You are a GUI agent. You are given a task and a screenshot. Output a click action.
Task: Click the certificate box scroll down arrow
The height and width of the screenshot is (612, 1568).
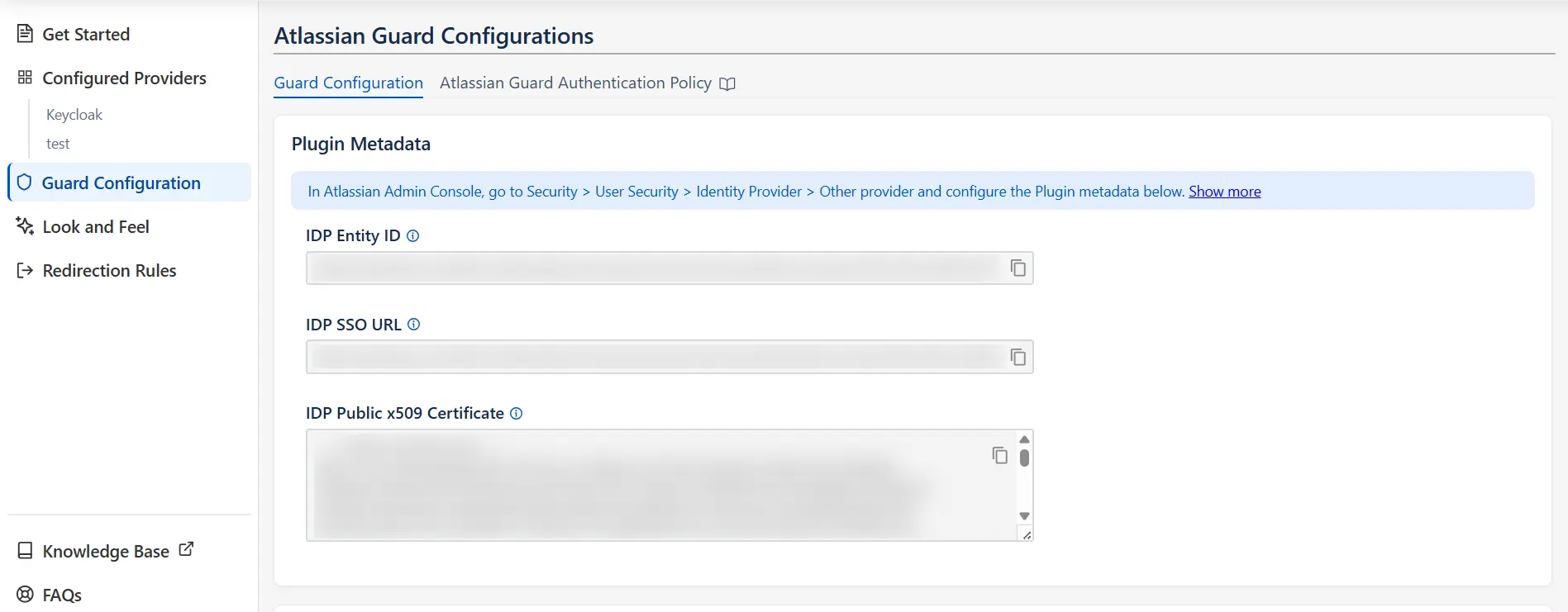point(1025,516)
